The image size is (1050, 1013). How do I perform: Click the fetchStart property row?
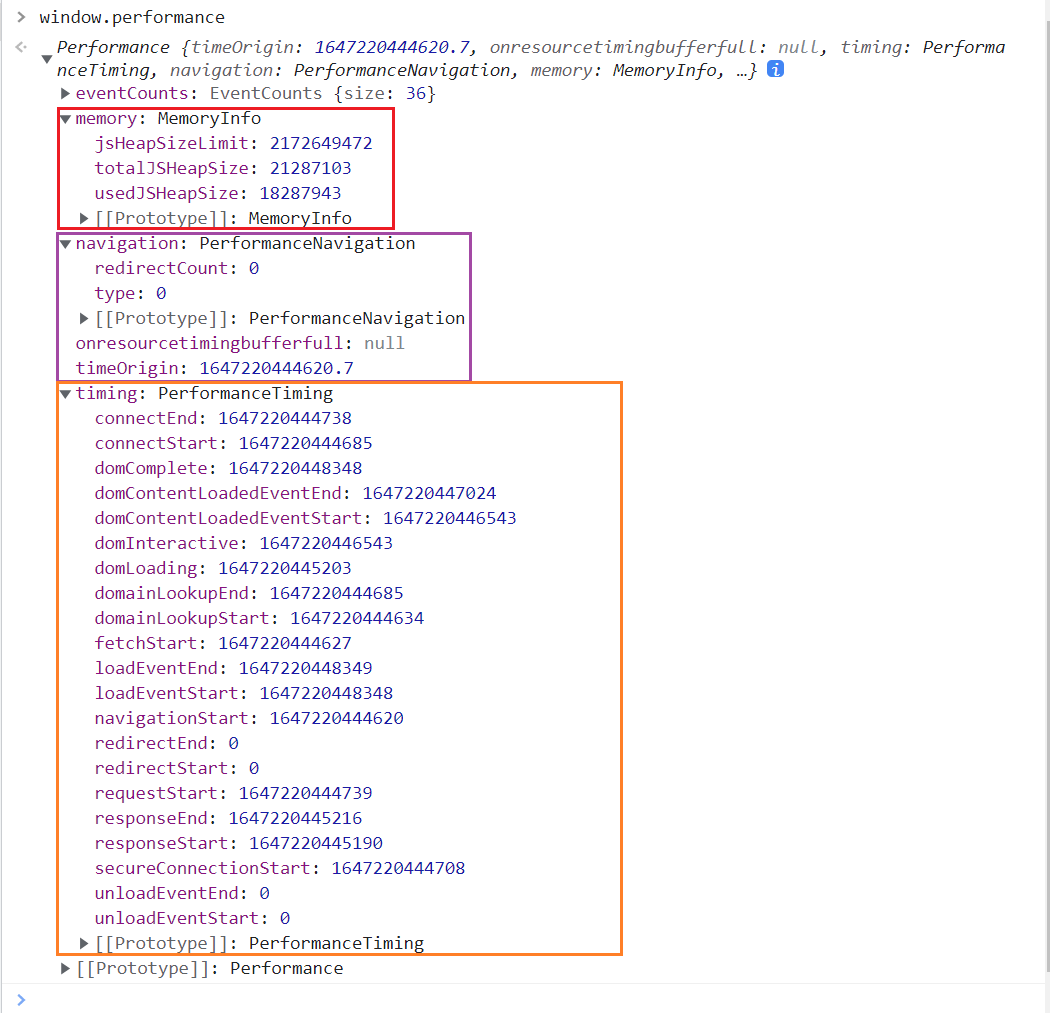[223, 643]
